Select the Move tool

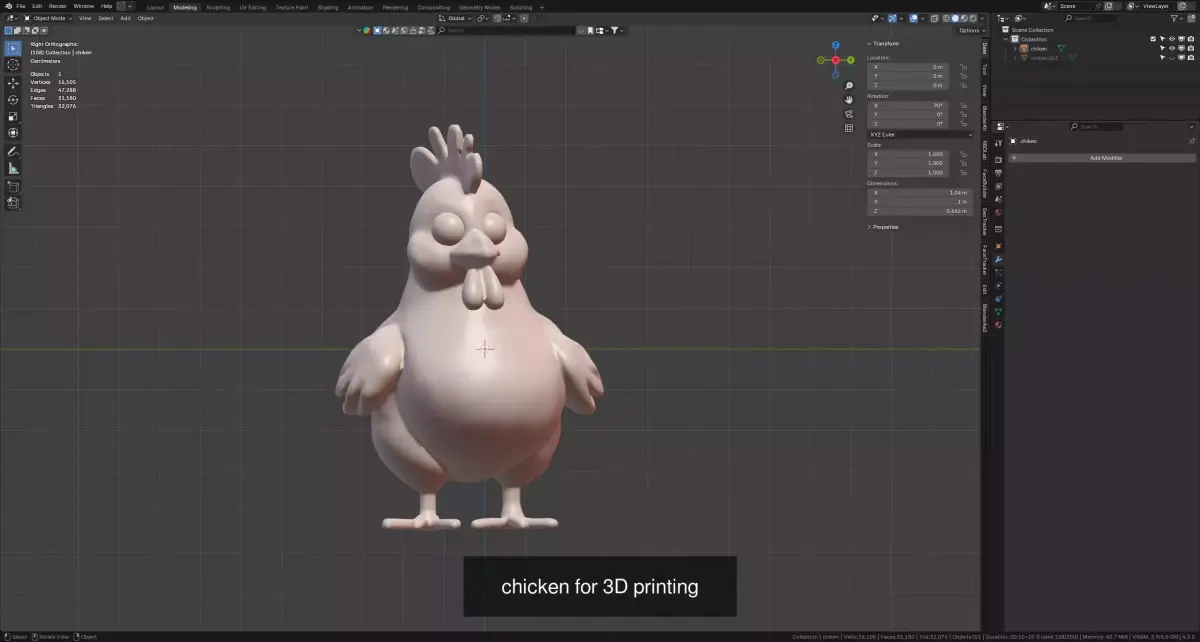[x=13, y=83]
